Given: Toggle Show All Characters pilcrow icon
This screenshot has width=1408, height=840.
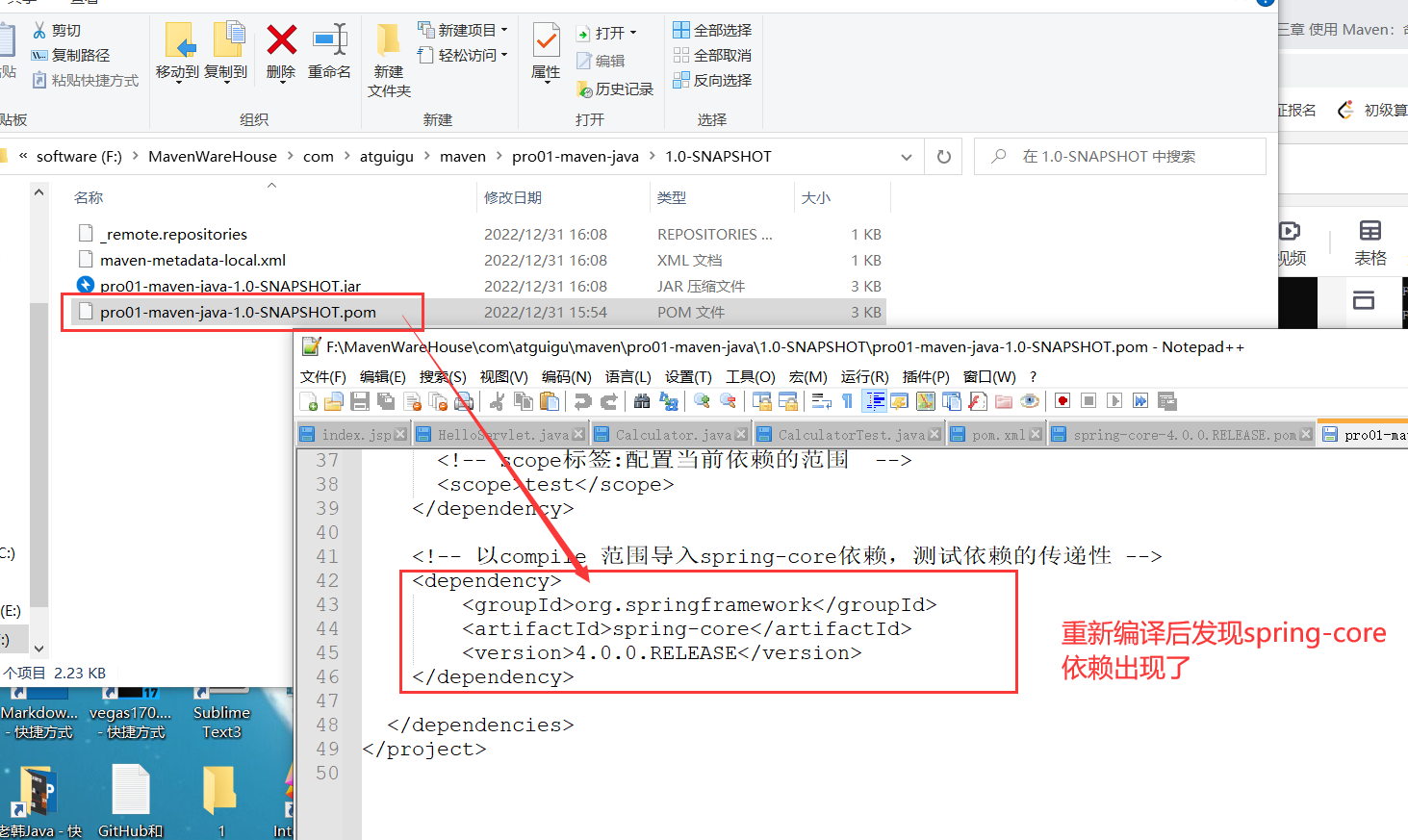Looking at the screenshot, I should [x=847, y=401].
